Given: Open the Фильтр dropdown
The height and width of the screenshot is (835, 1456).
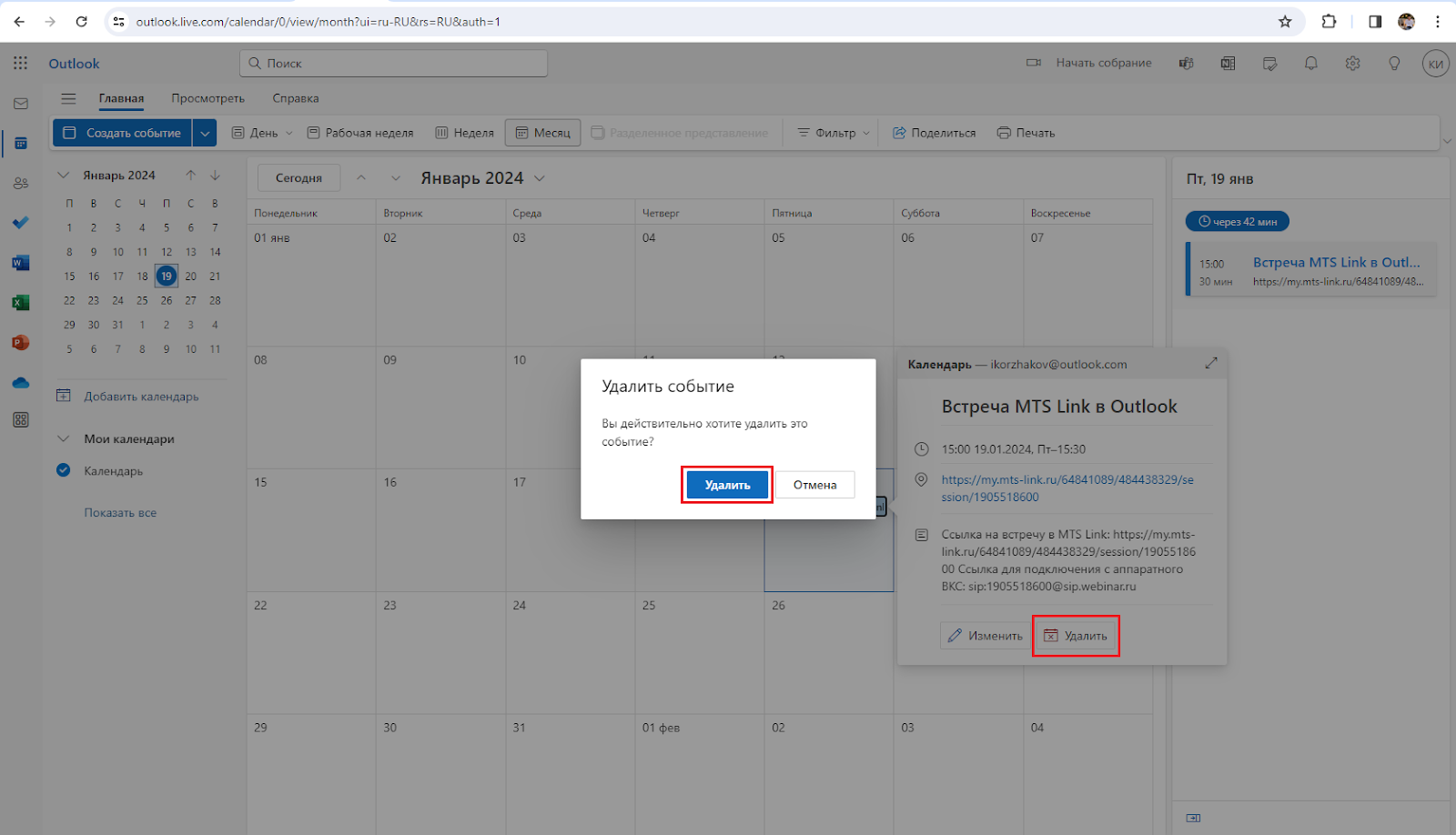Looking at the screenshot, I should [x=834, y=133].
